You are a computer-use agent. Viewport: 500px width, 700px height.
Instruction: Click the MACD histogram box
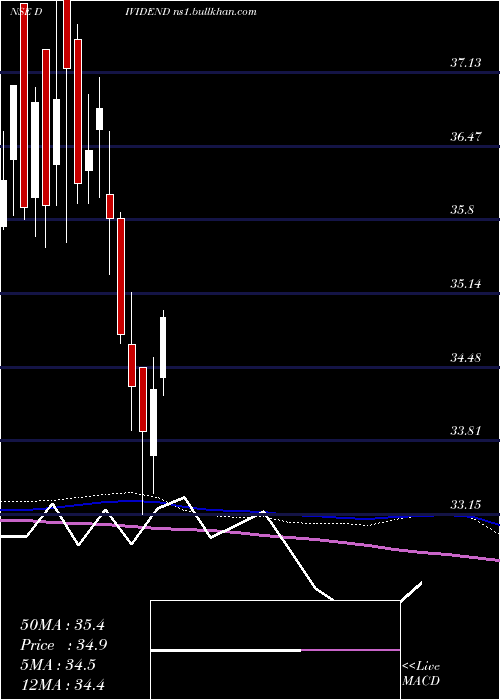pos(275,650)
